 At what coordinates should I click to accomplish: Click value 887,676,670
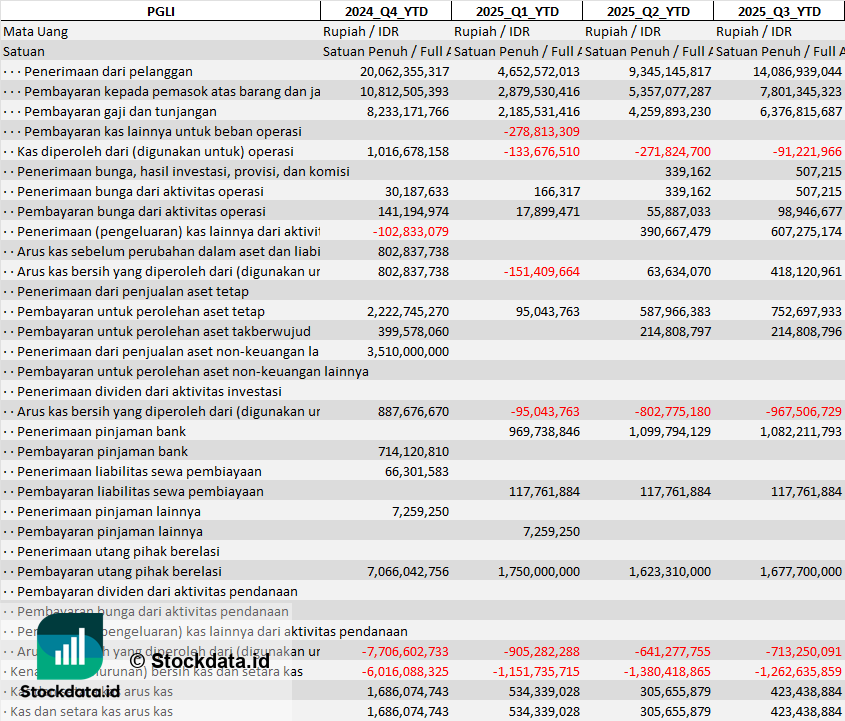coord(413,411)
